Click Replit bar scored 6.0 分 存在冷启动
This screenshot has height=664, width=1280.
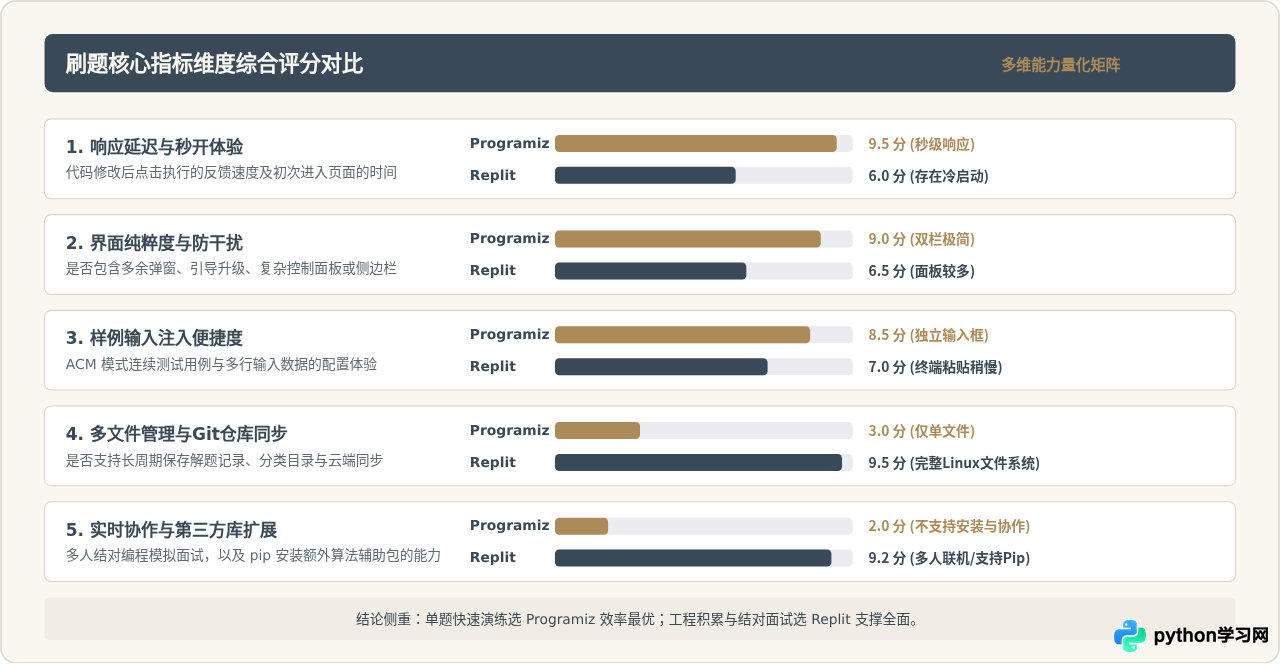[x=645, y=175]
